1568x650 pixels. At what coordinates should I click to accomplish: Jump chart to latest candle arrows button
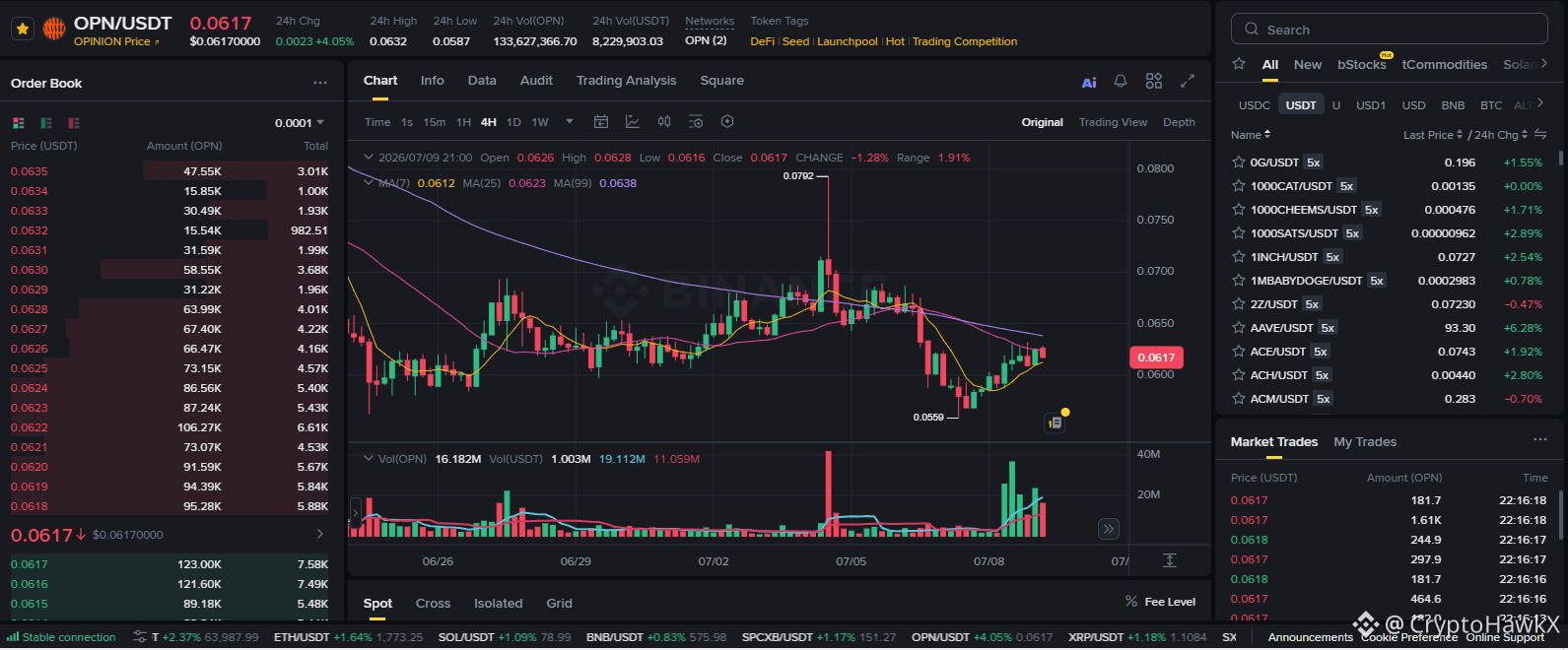[x=1109, y=529]
